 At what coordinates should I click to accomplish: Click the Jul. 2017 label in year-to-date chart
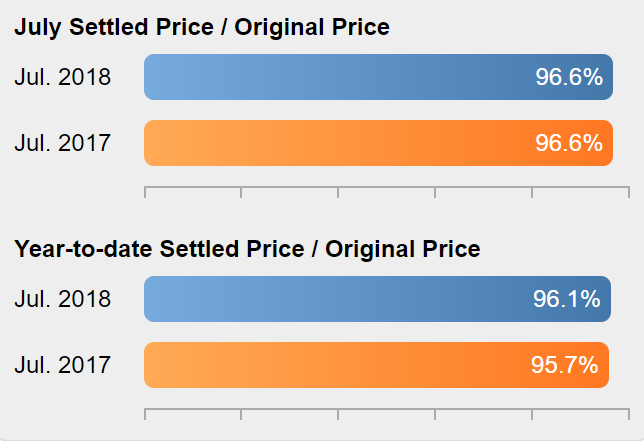coord(62,365)
